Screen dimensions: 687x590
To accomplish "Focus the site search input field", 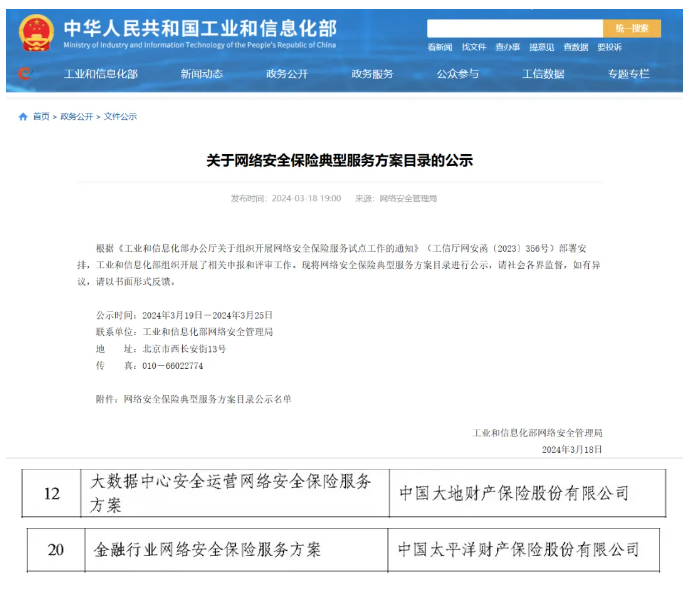I will click(x=515, y=28).
